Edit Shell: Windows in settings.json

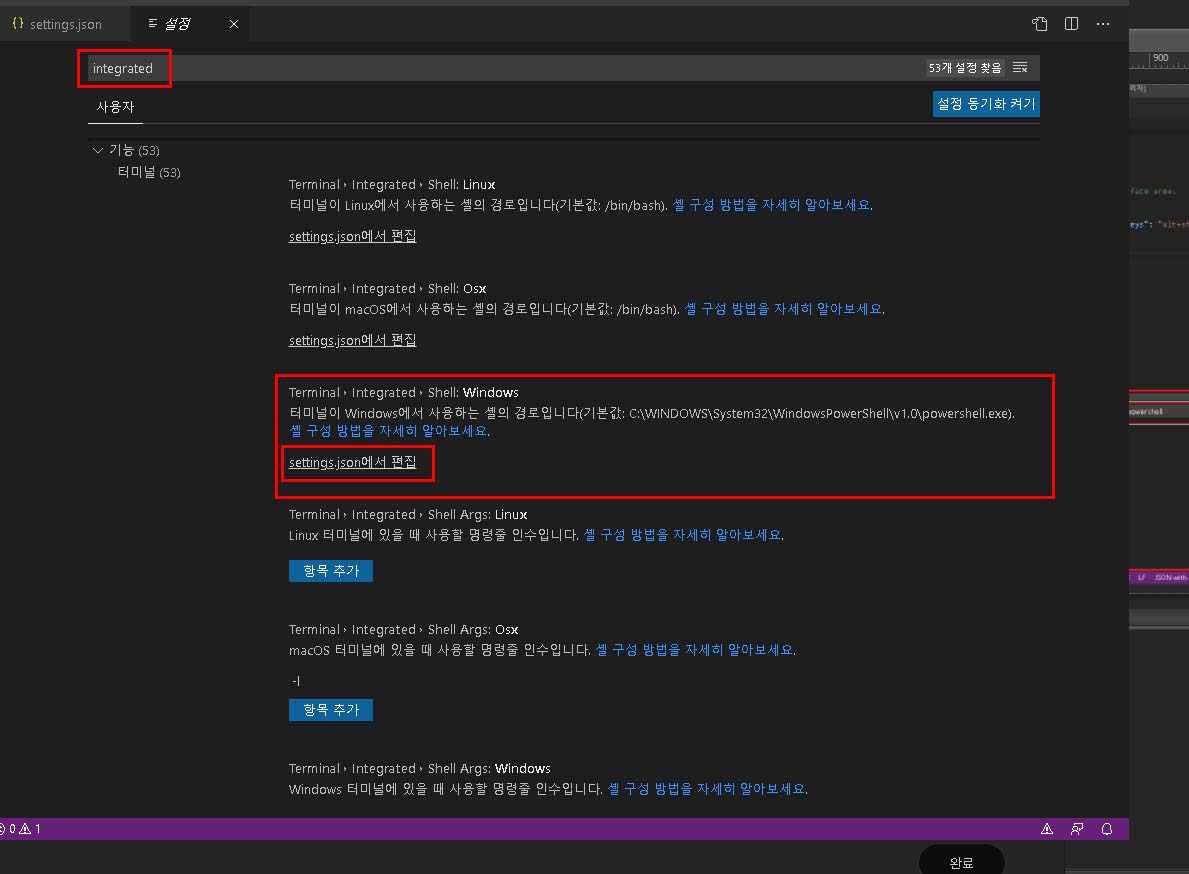[353, 462]
